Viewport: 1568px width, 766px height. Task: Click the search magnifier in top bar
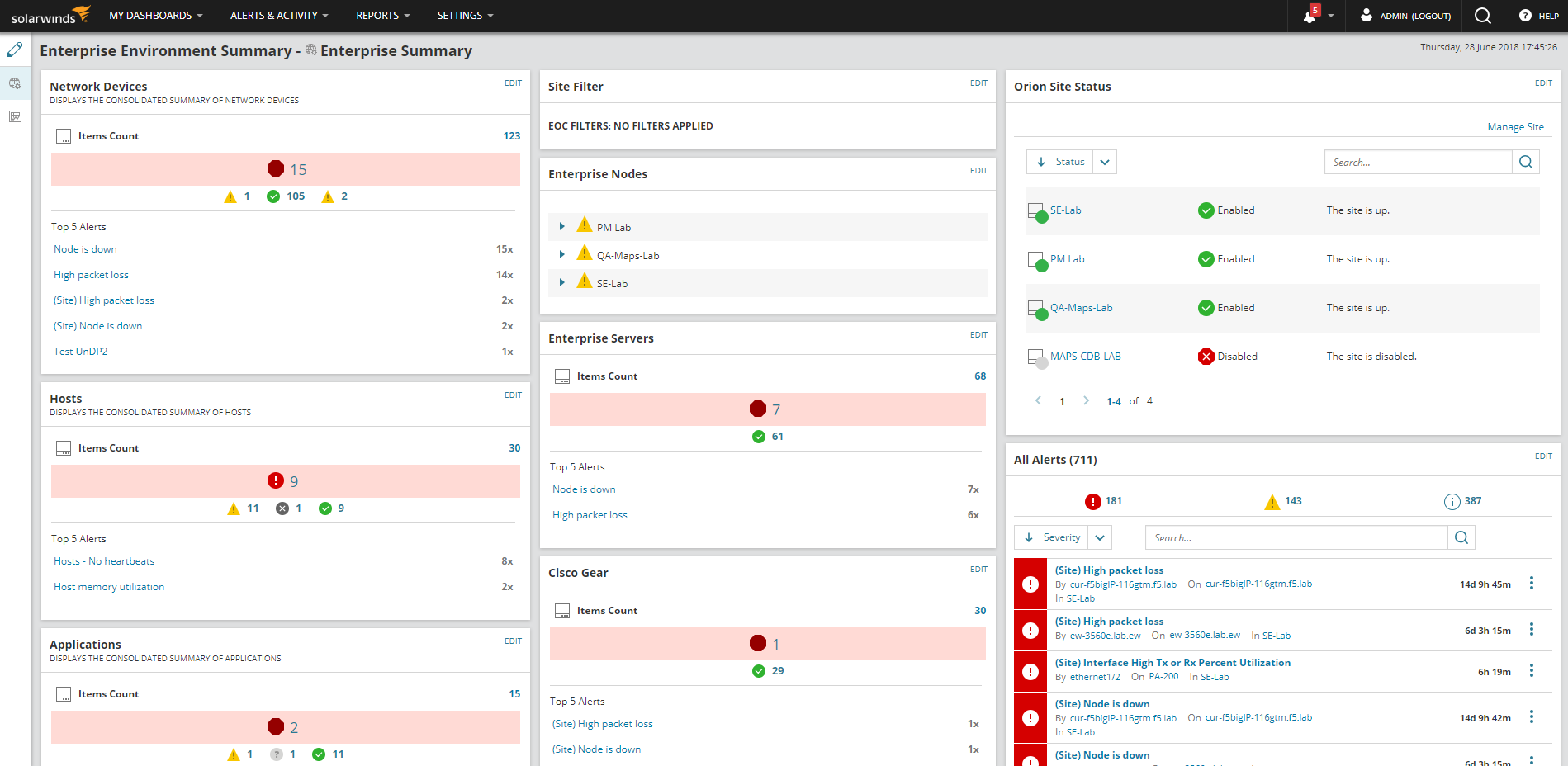tap(1483, 16)
